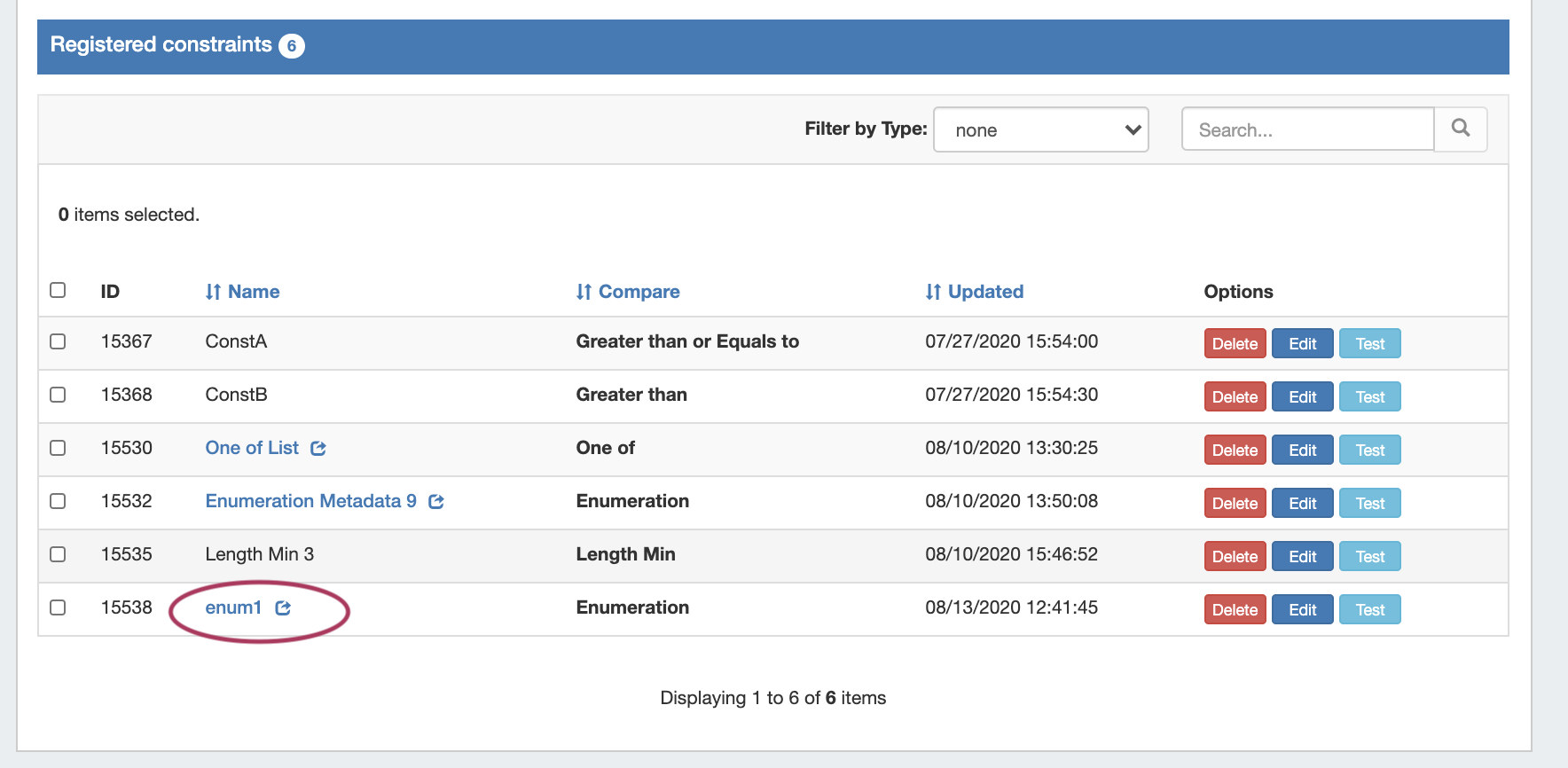Delete the ConstA constraint

click(x=1235, y=344)
